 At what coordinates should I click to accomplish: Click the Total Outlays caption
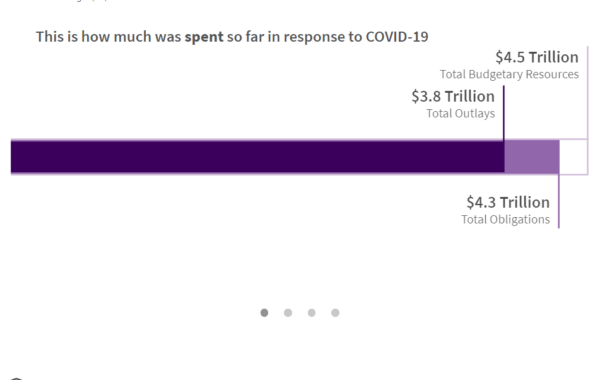point(461,114)
